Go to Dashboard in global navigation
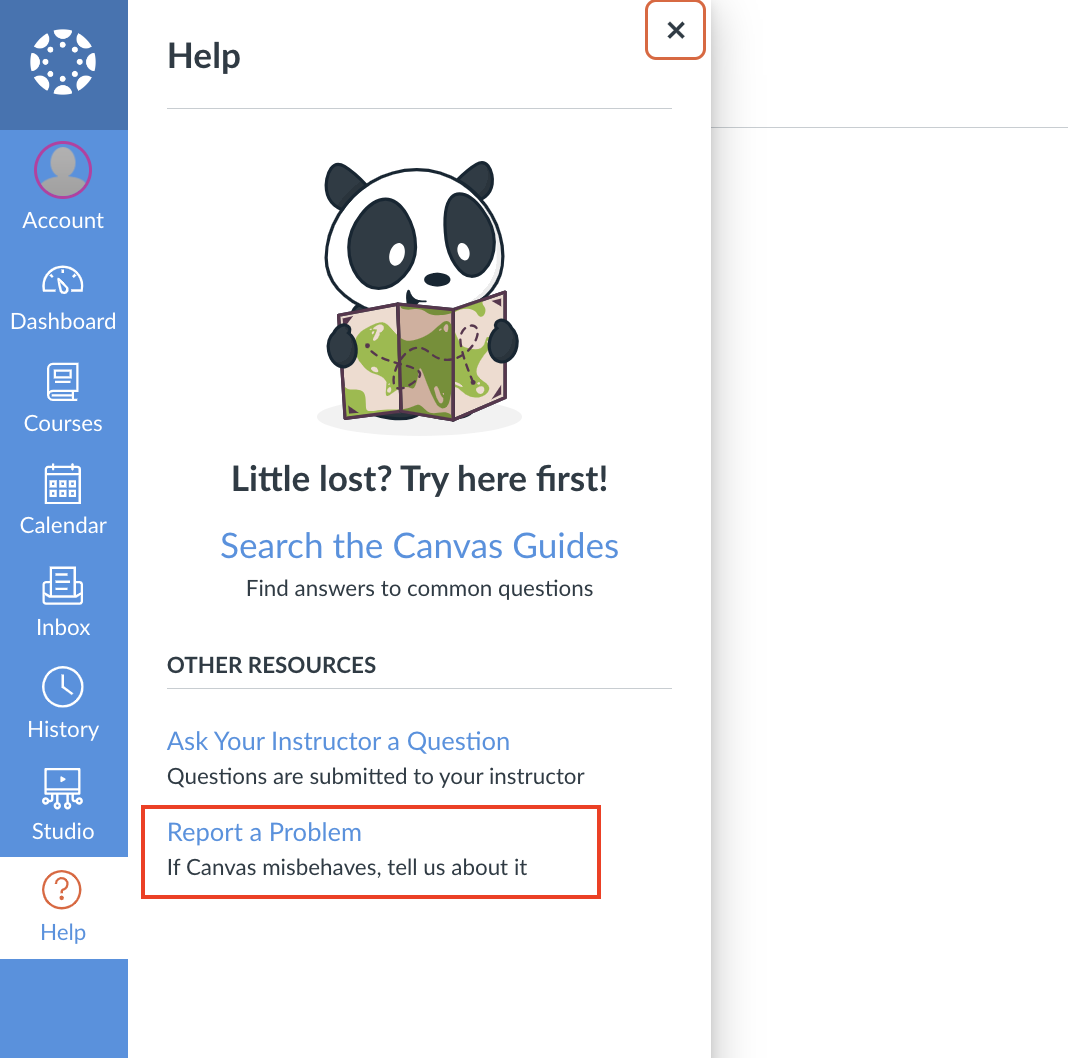1068x1058 pixels. 63,298
